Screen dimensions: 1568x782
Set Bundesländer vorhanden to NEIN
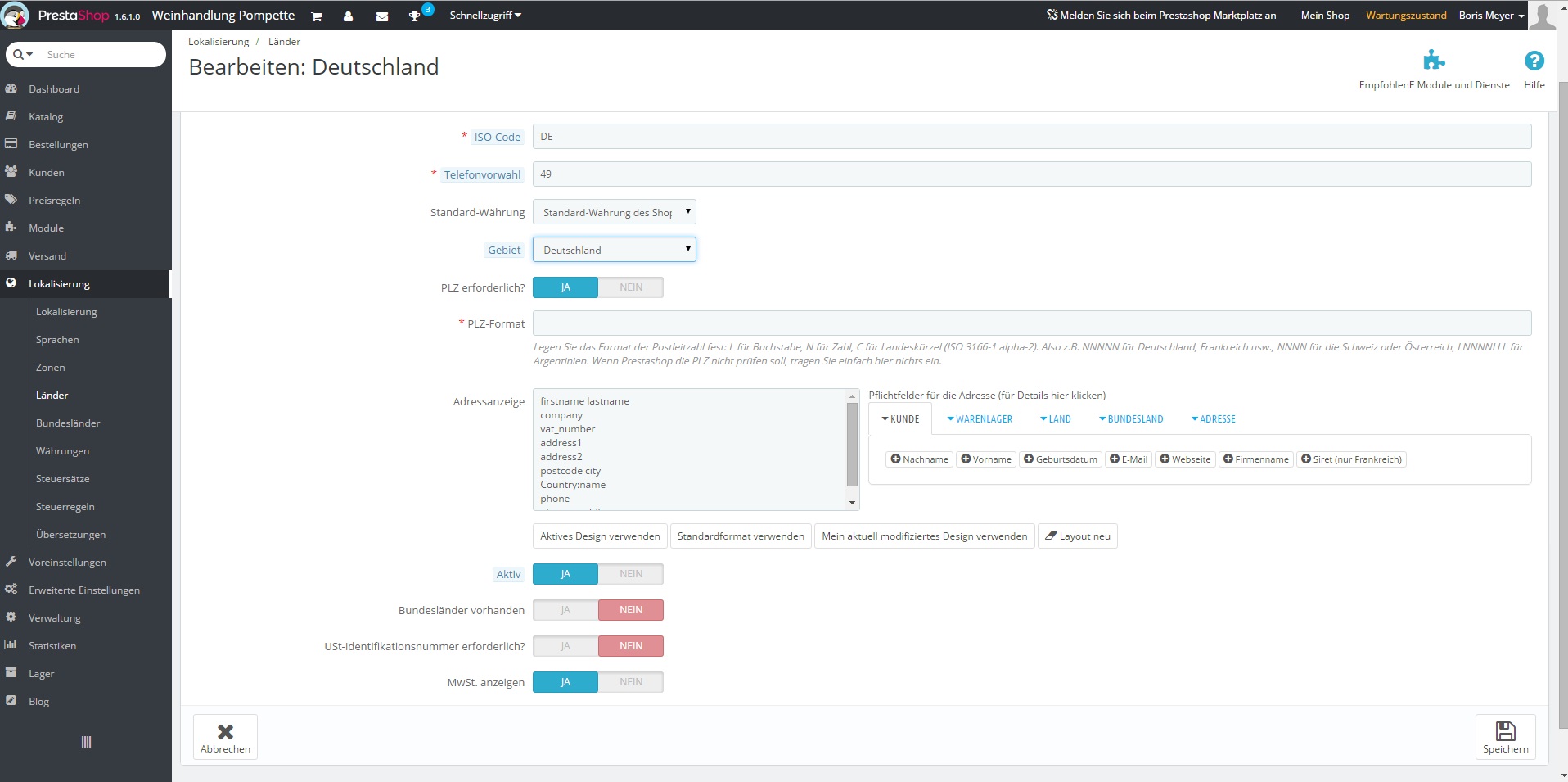[631, 610]
